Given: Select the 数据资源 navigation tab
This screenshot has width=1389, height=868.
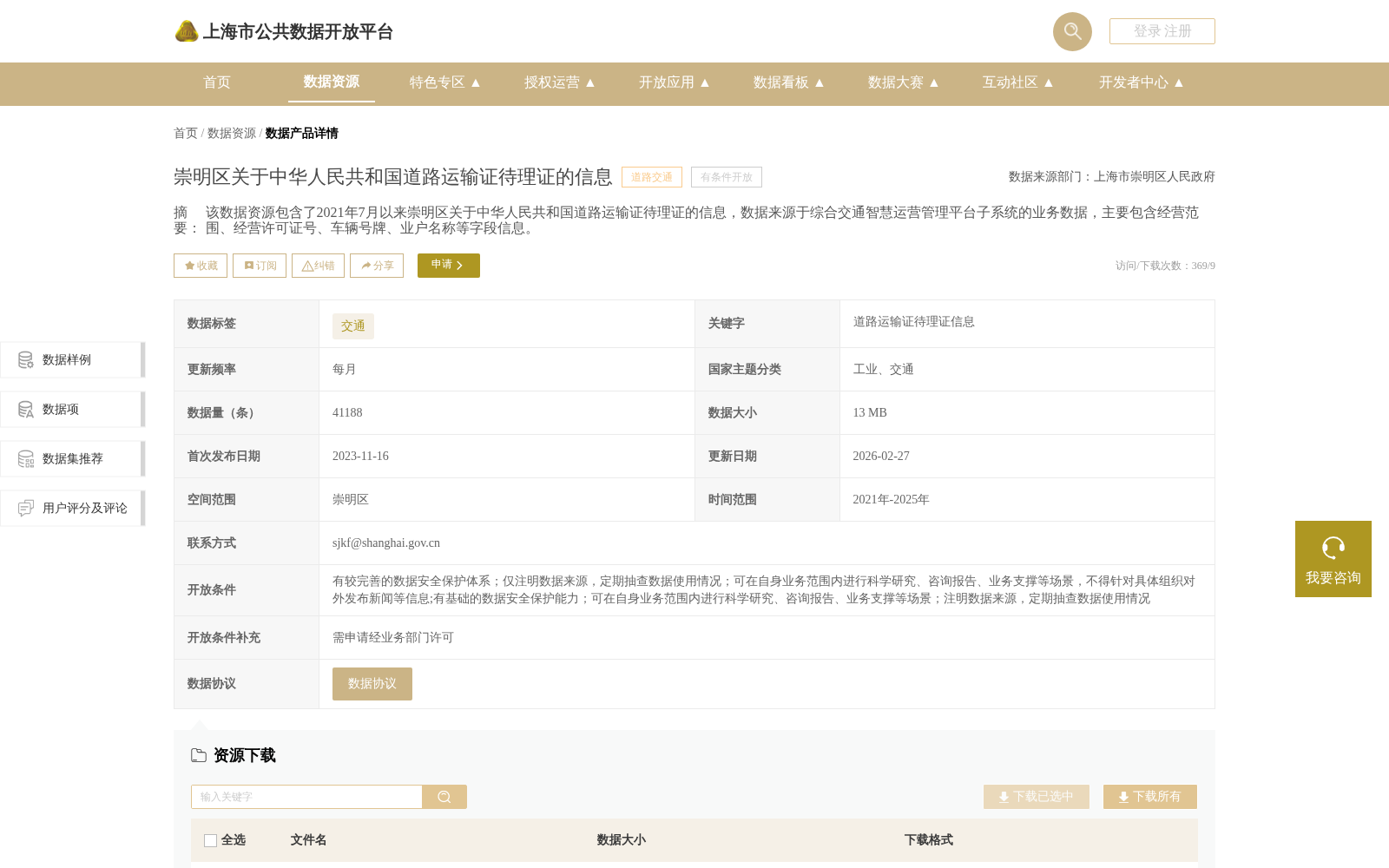Looking at the screenshot, I should coord(332,82).
